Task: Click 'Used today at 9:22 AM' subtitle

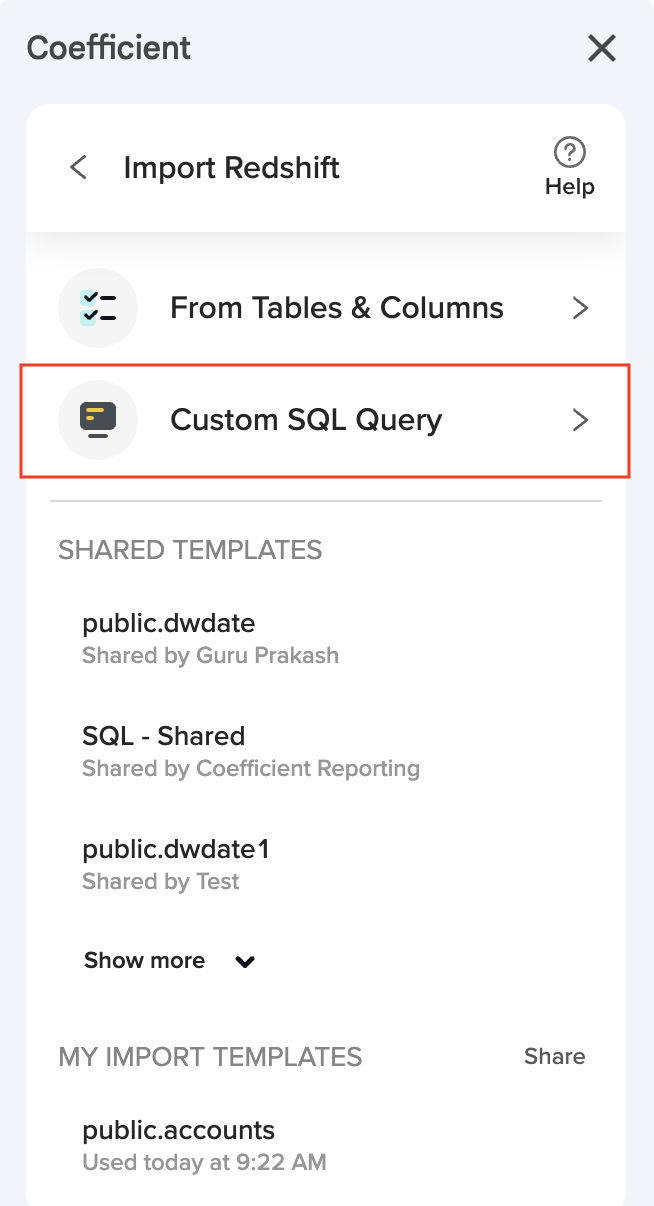Action: (x=204, y=1162)
